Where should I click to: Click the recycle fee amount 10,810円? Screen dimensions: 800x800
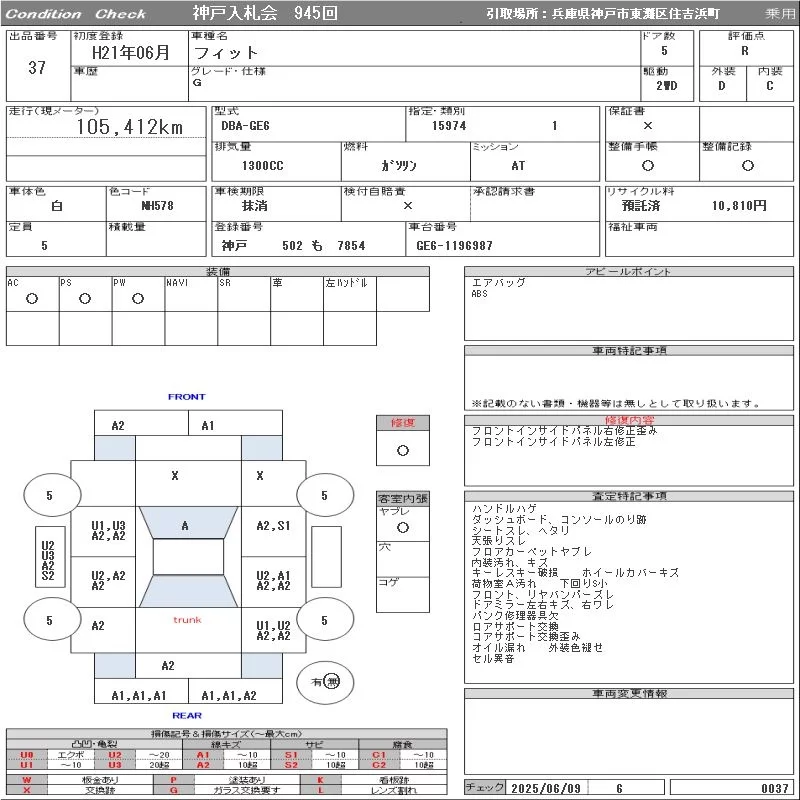pyautogui.click(x=739, y=206)
